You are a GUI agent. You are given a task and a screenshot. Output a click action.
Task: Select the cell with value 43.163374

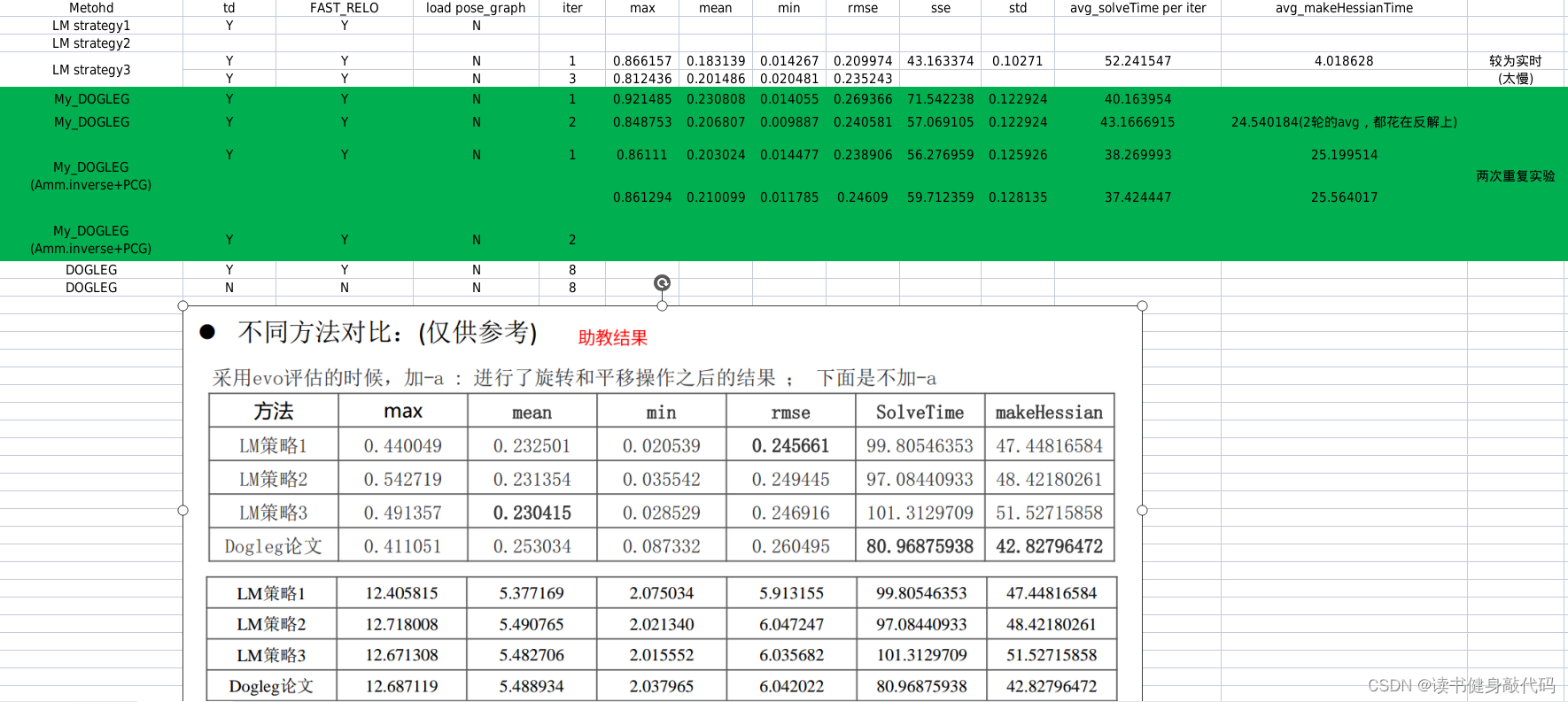[x=940, y=61]
